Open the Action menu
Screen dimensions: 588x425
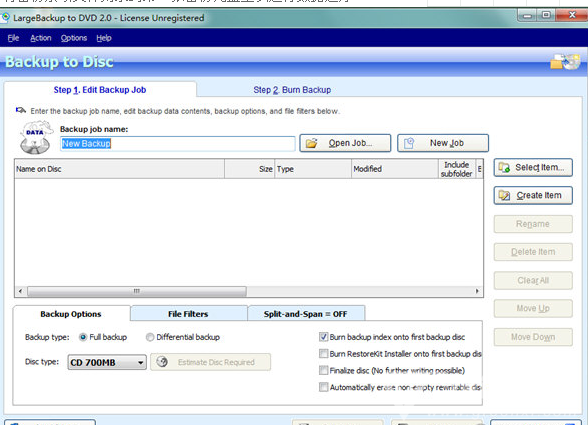[40, 38]
